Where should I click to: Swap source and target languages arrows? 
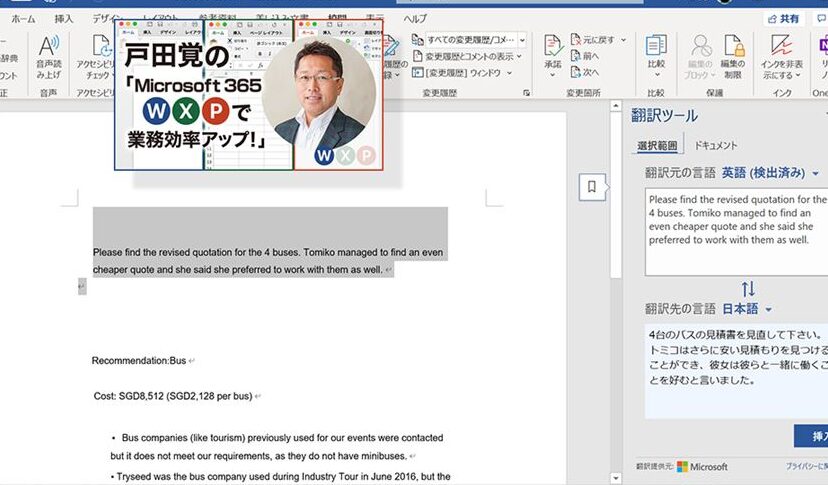coord(748,289)
